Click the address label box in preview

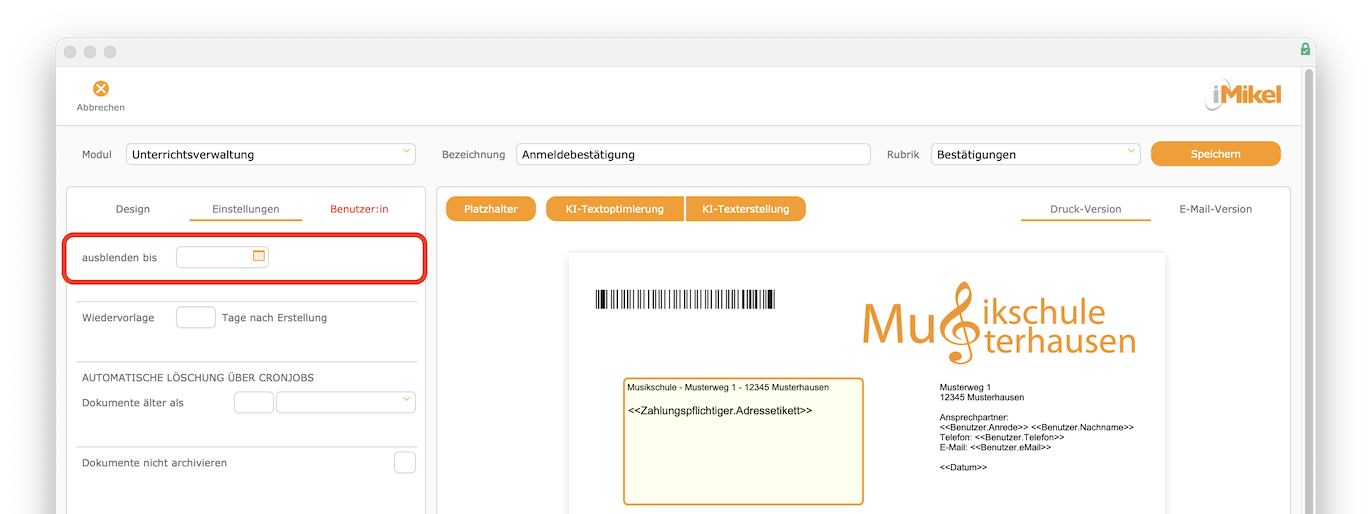pos(743,441)
